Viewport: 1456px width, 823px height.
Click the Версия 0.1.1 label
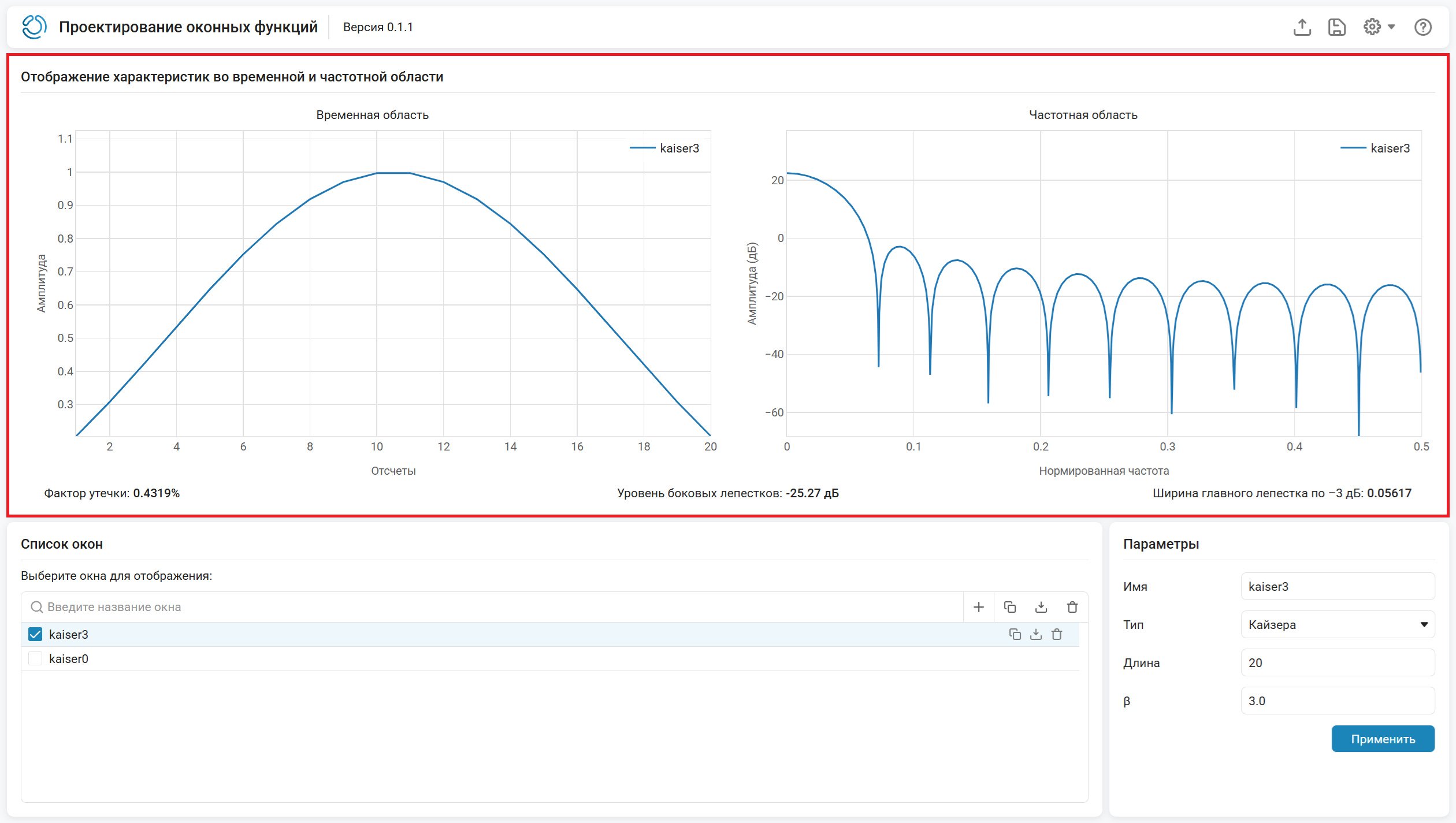tap(378, 27)
